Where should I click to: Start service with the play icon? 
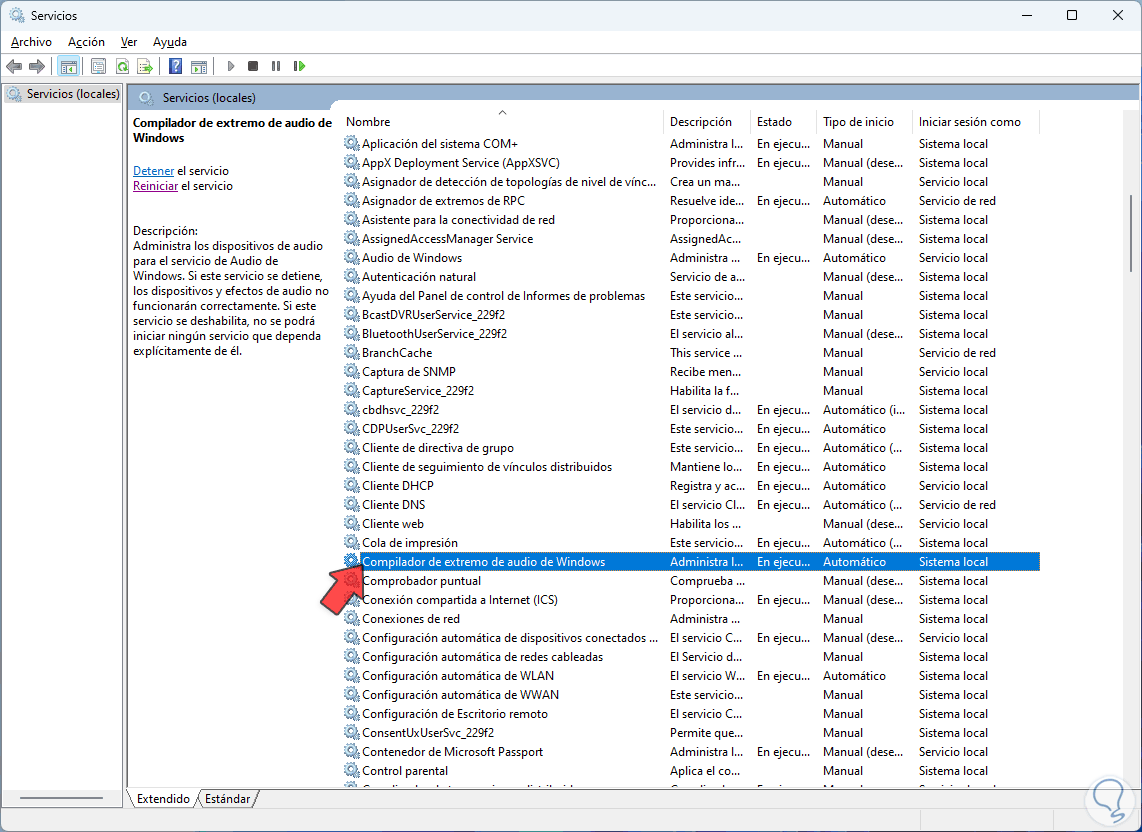tap(231, 66)
